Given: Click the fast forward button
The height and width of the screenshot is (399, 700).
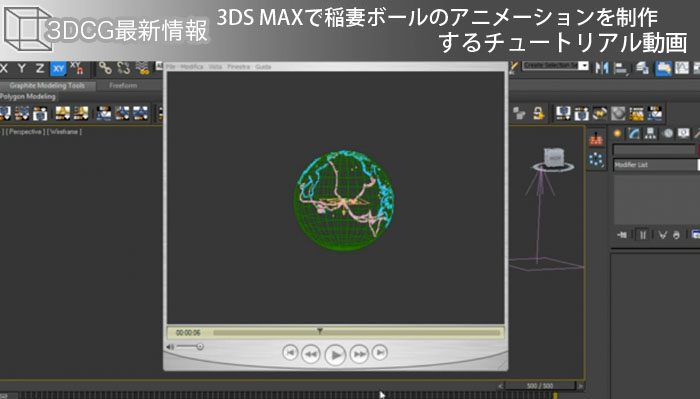Looking at the screenshot, I should click(x=359, y=354).
